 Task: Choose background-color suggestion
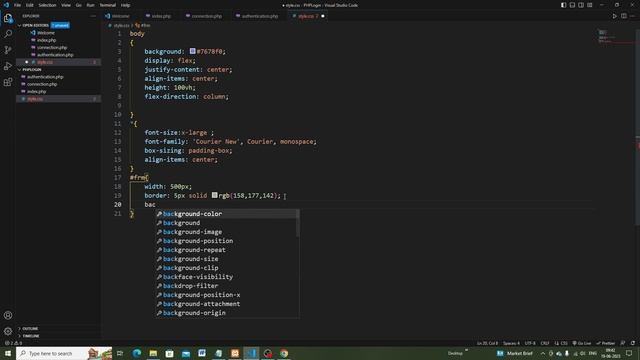[x=227, y=214]
